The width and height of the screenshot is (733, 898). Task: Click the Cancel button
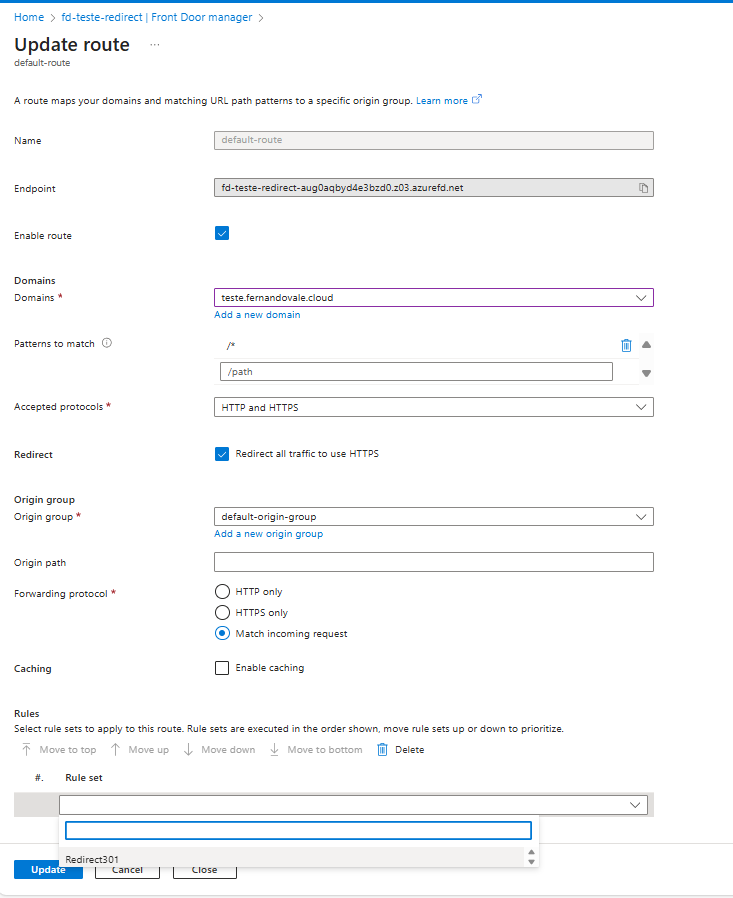coord(127,870)
